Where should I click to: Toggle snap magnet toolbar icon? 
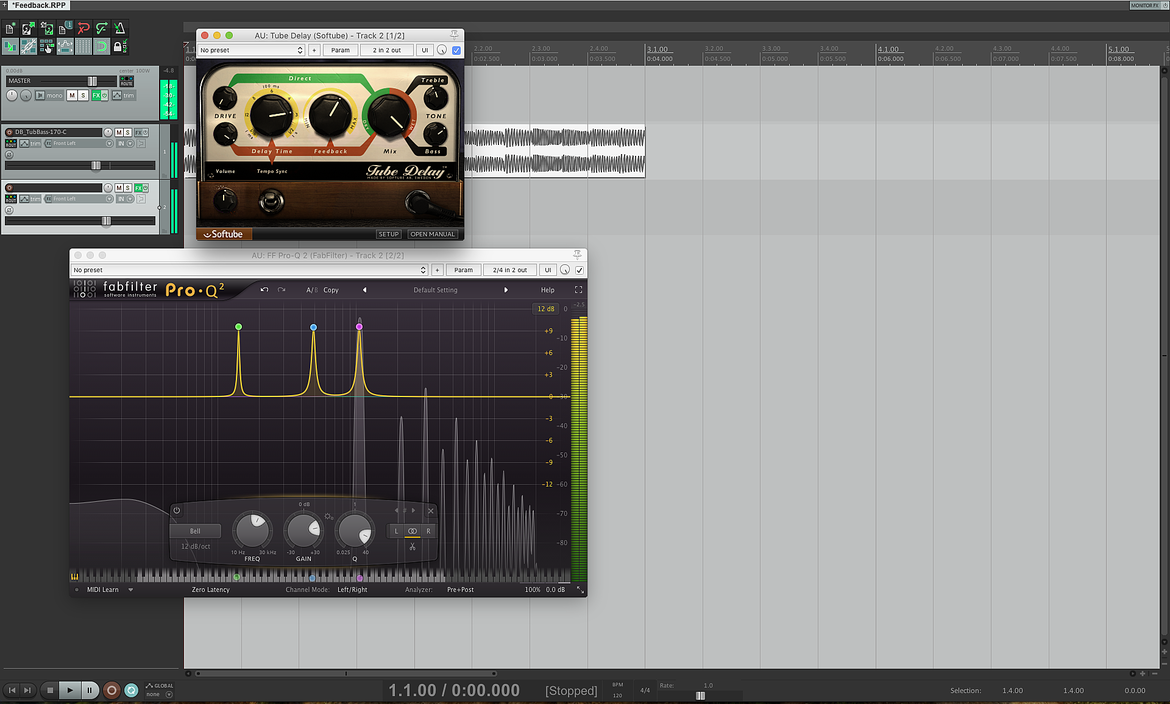(101, 46)
